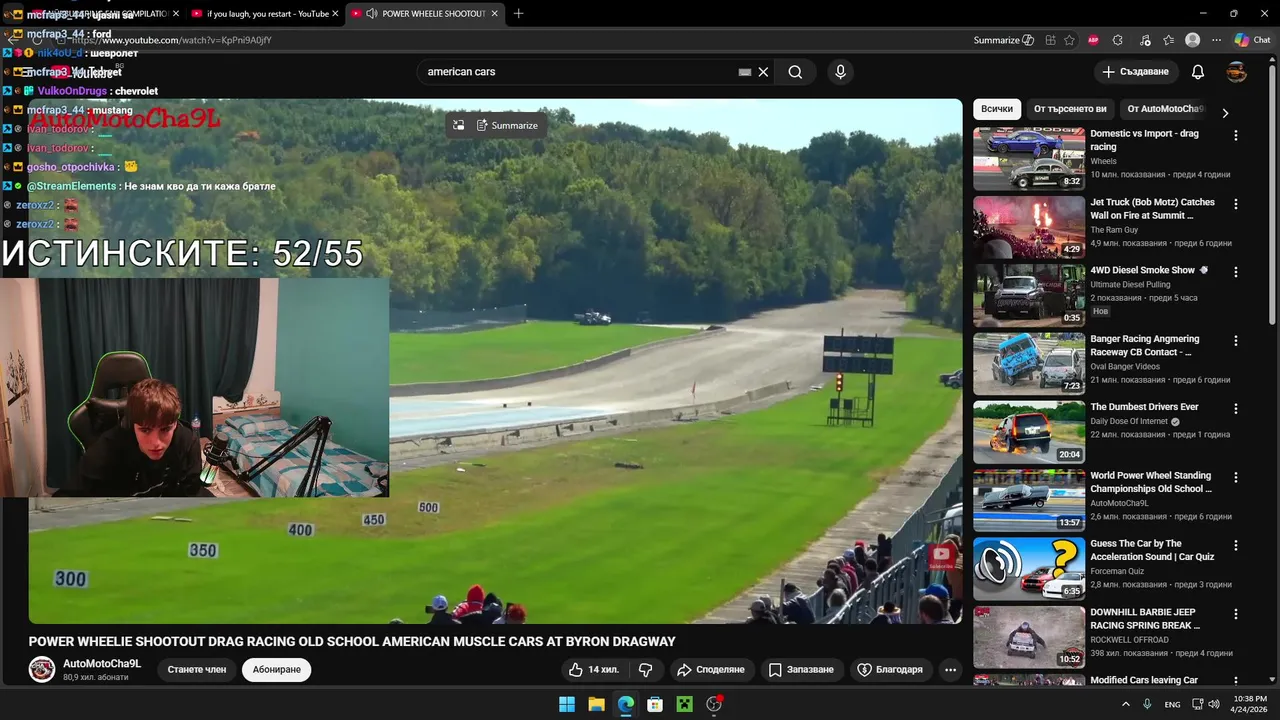The image size is (1280, 720).
Task: Click the Summarize overlay button on video
Action: [x=507, y=125]
